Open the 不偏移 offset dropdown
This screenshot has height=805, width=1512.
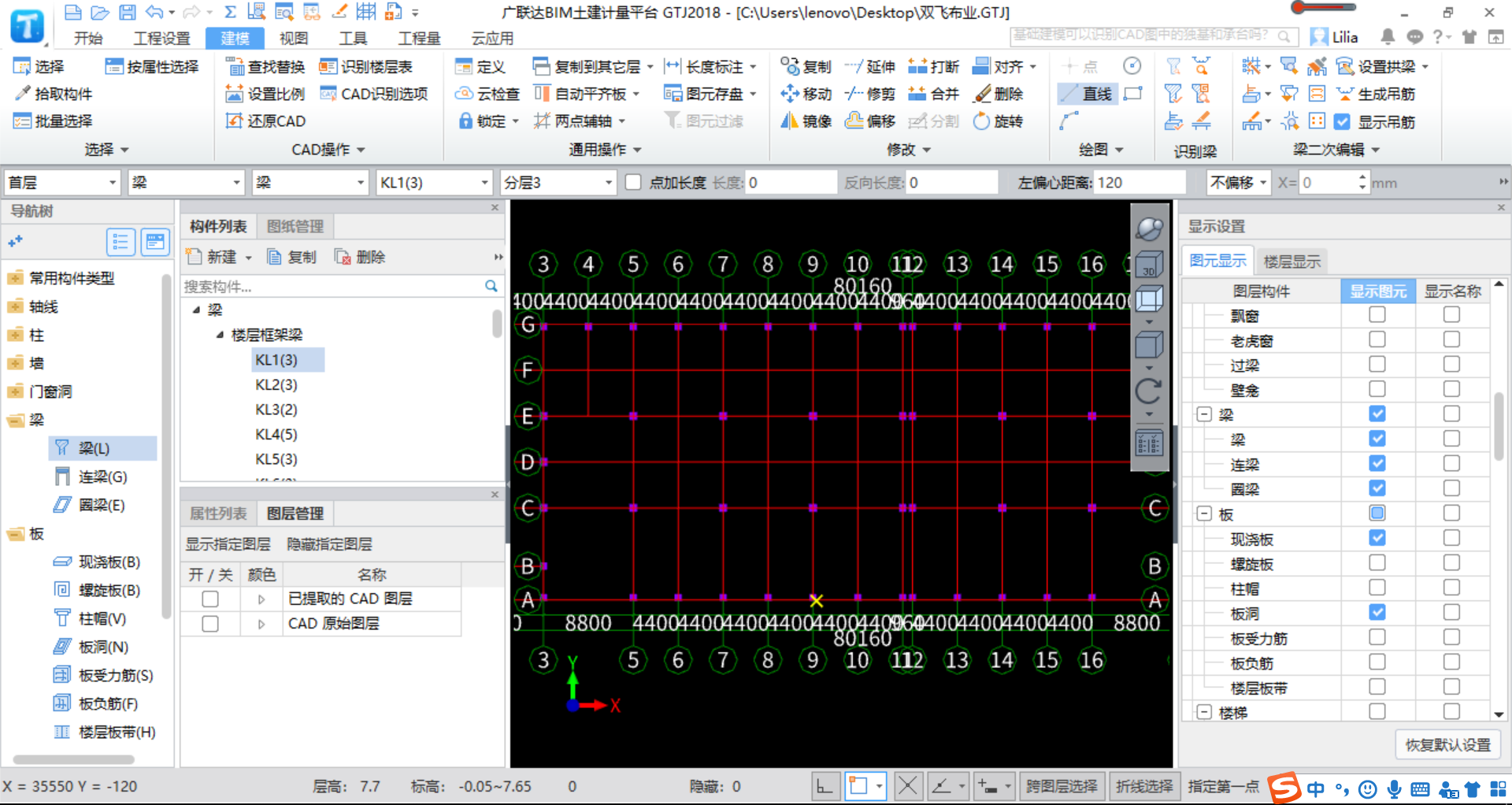pos(1239,183)
